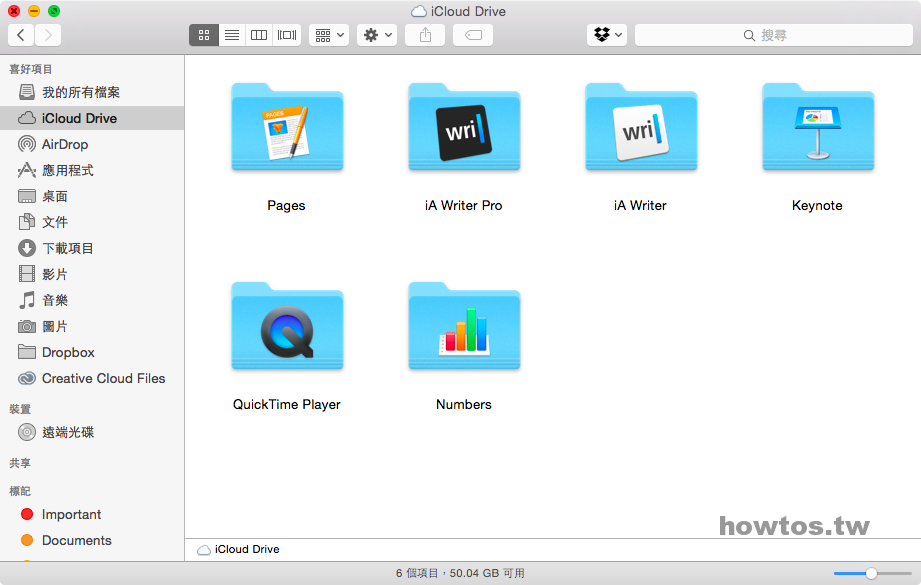The image size is (921, 585).
Task: Select the iA Writer Pro folder icon
Action: pos(464,127)
